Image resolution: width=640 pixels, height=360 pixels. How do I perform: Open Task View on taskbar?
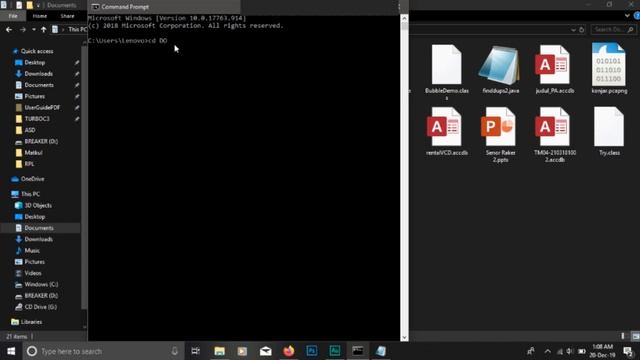(196, 351)
